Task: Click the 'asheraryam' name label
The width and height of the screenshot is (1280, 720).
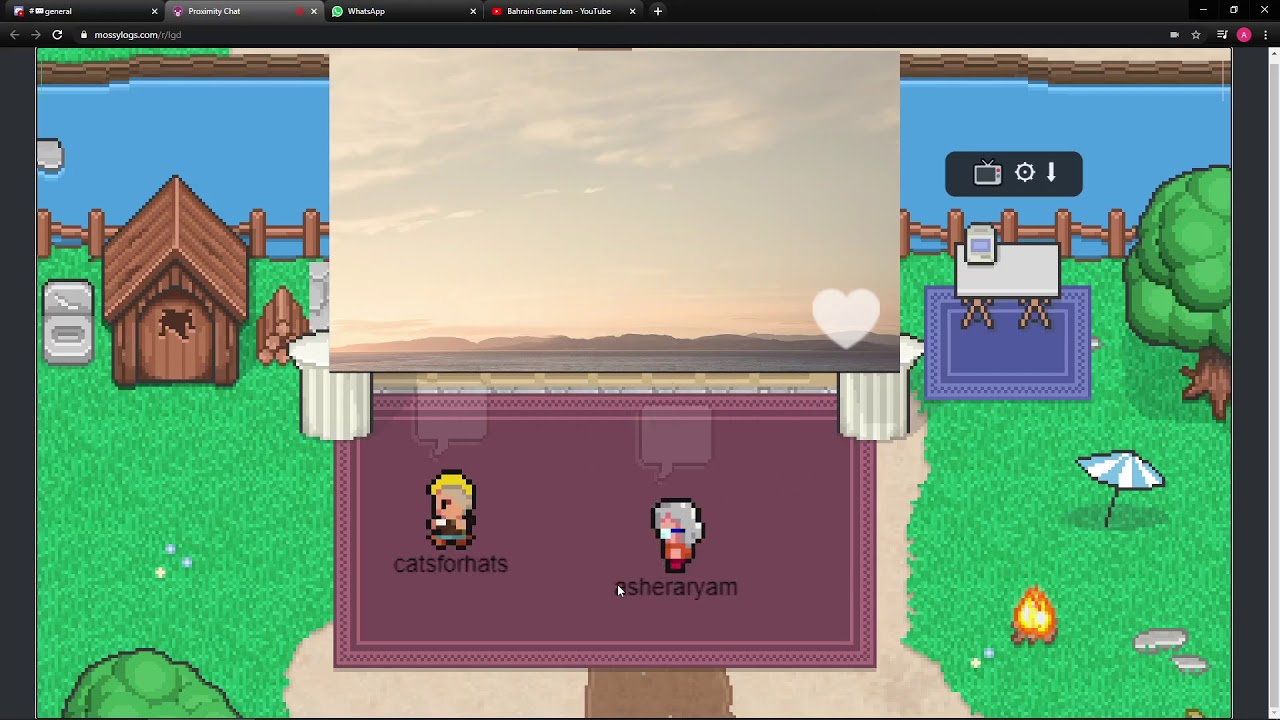Action: coord(676,587)
